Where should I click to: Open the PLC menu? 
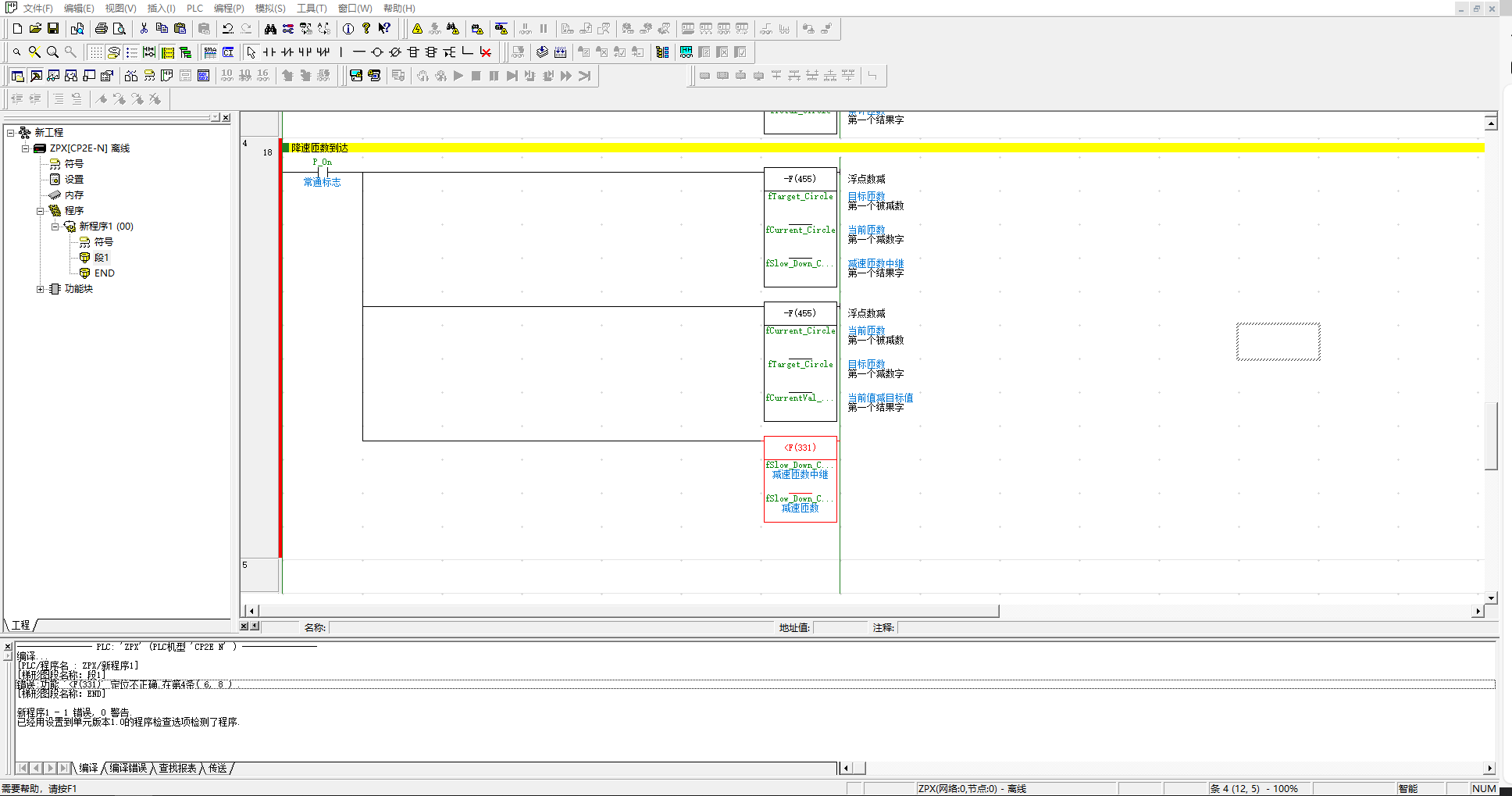[194, 9]
